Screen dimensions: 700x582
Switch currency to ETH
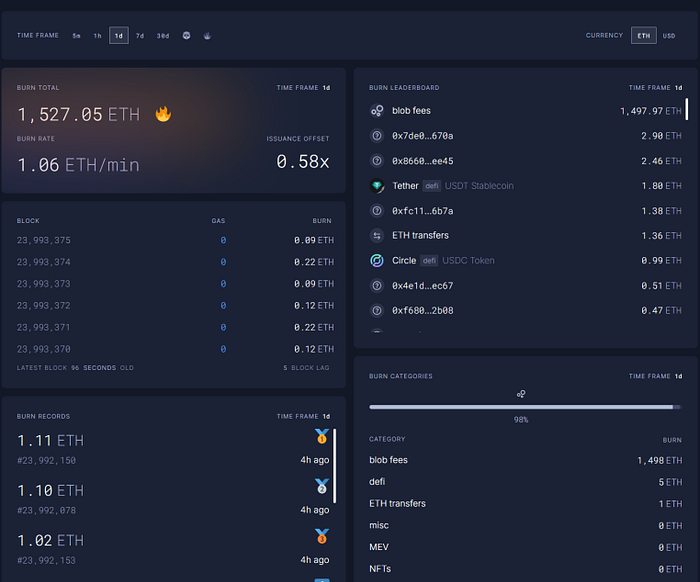(644, 36)
